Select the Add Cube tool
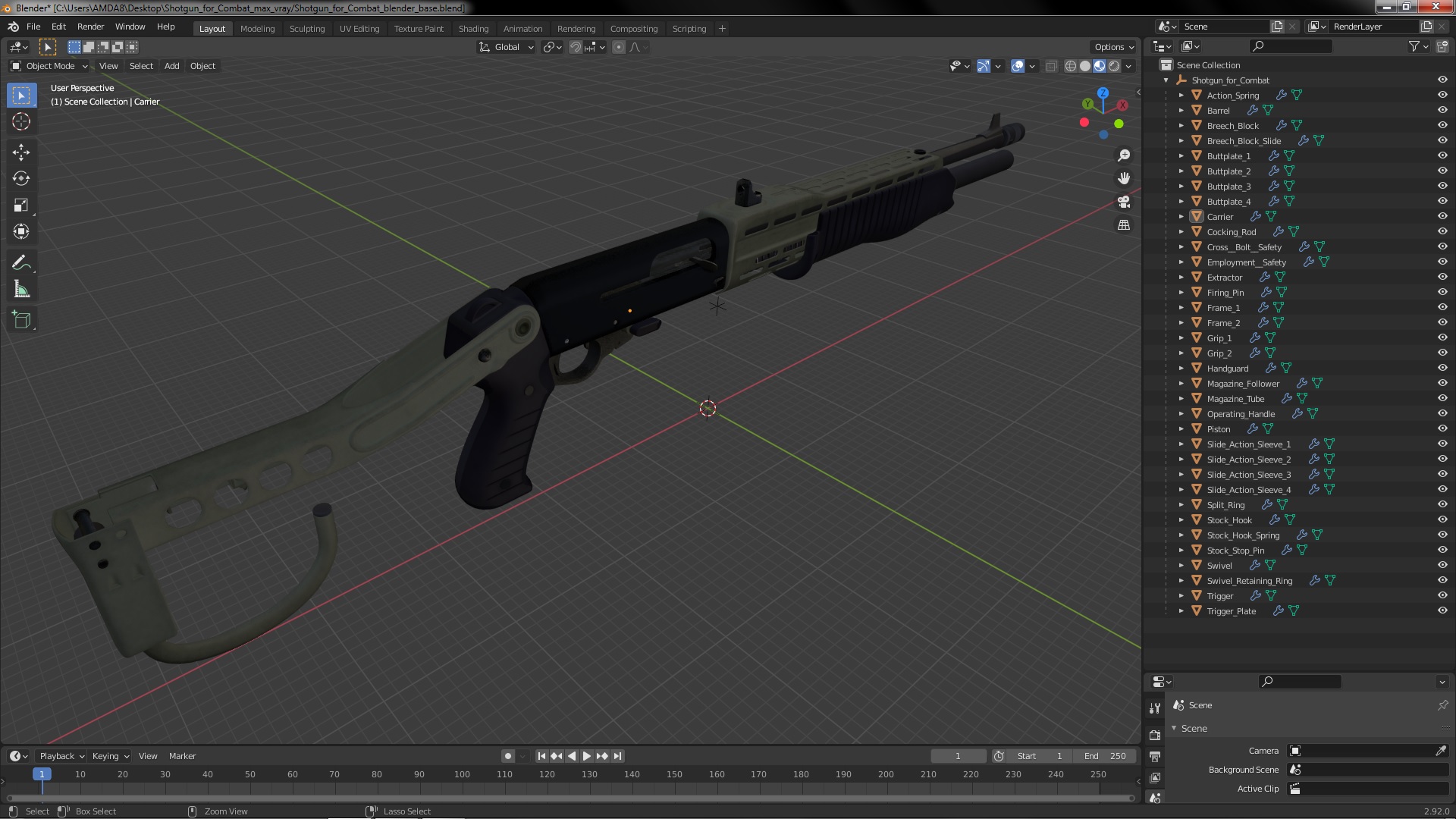 click(21, 320)
